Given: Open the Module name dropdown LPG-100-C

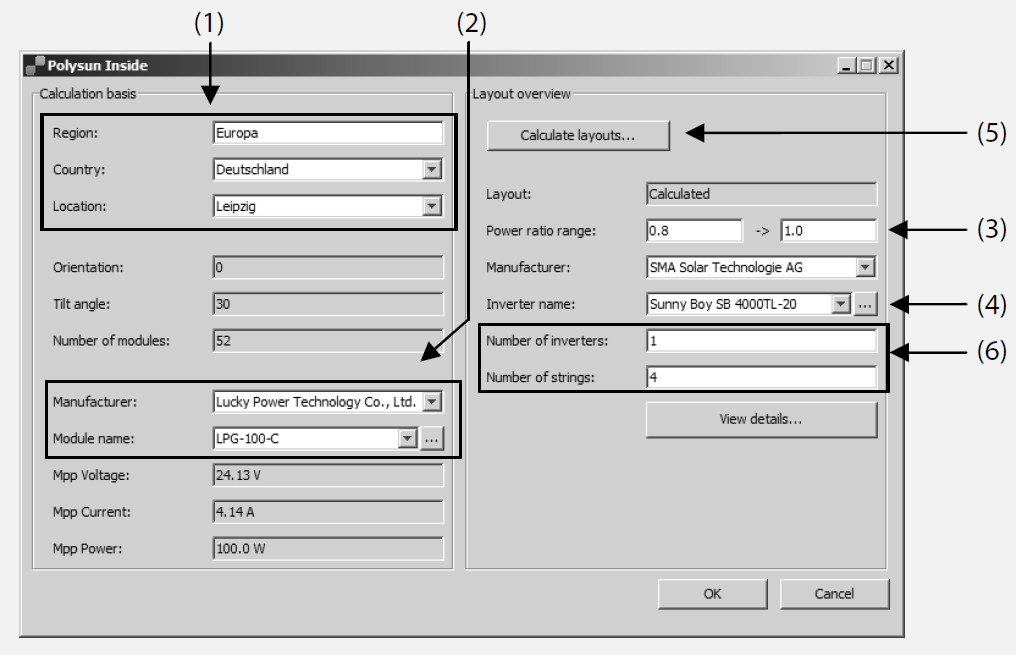Looking at the screenshot, I should (x=407, y=438).
